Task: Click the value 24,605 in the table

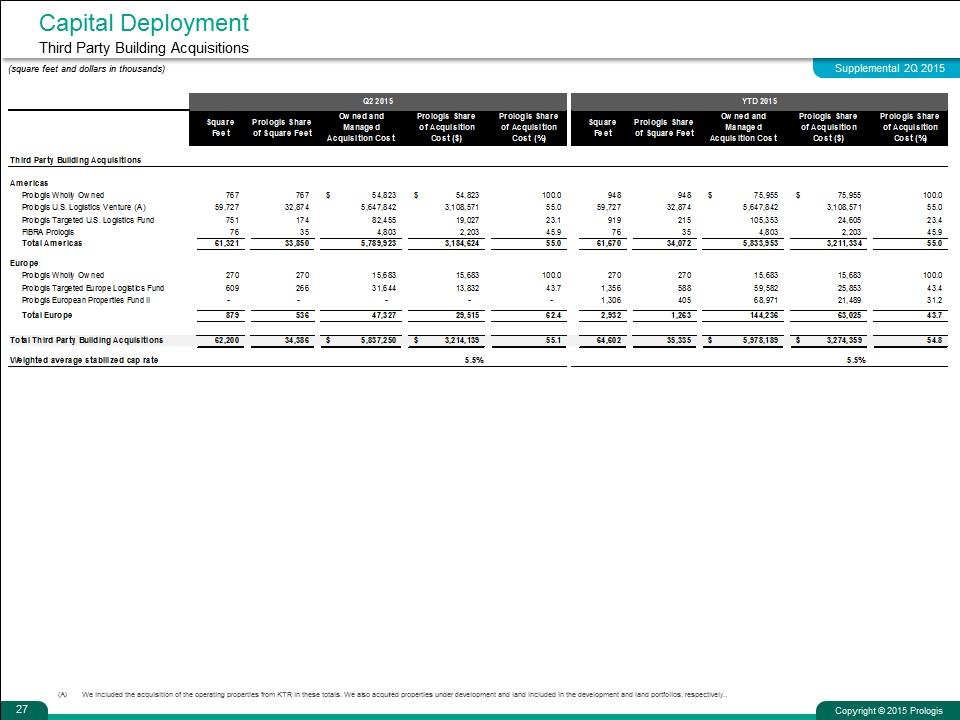Action: point(849,220)
